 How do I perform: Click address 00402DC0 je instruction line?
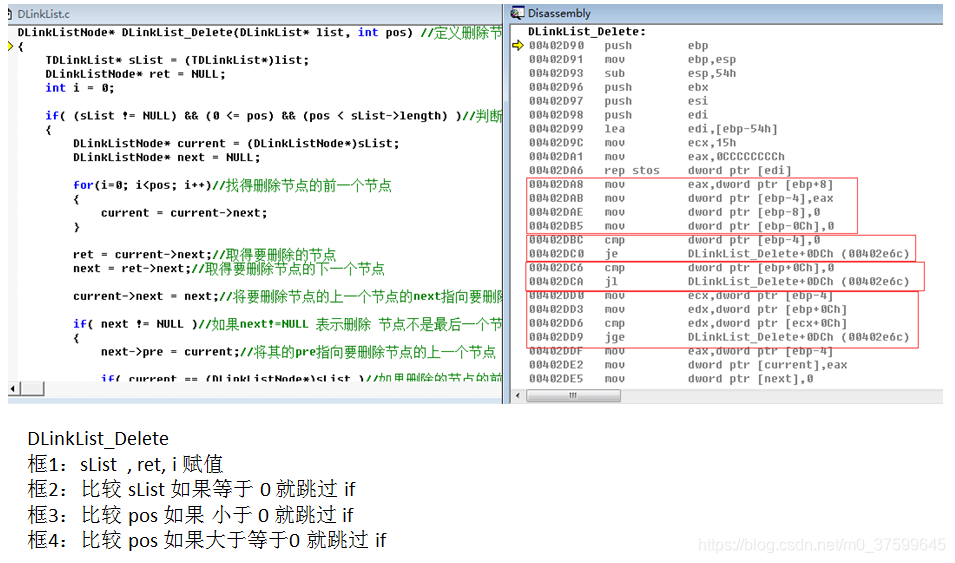tap(719, 254)
